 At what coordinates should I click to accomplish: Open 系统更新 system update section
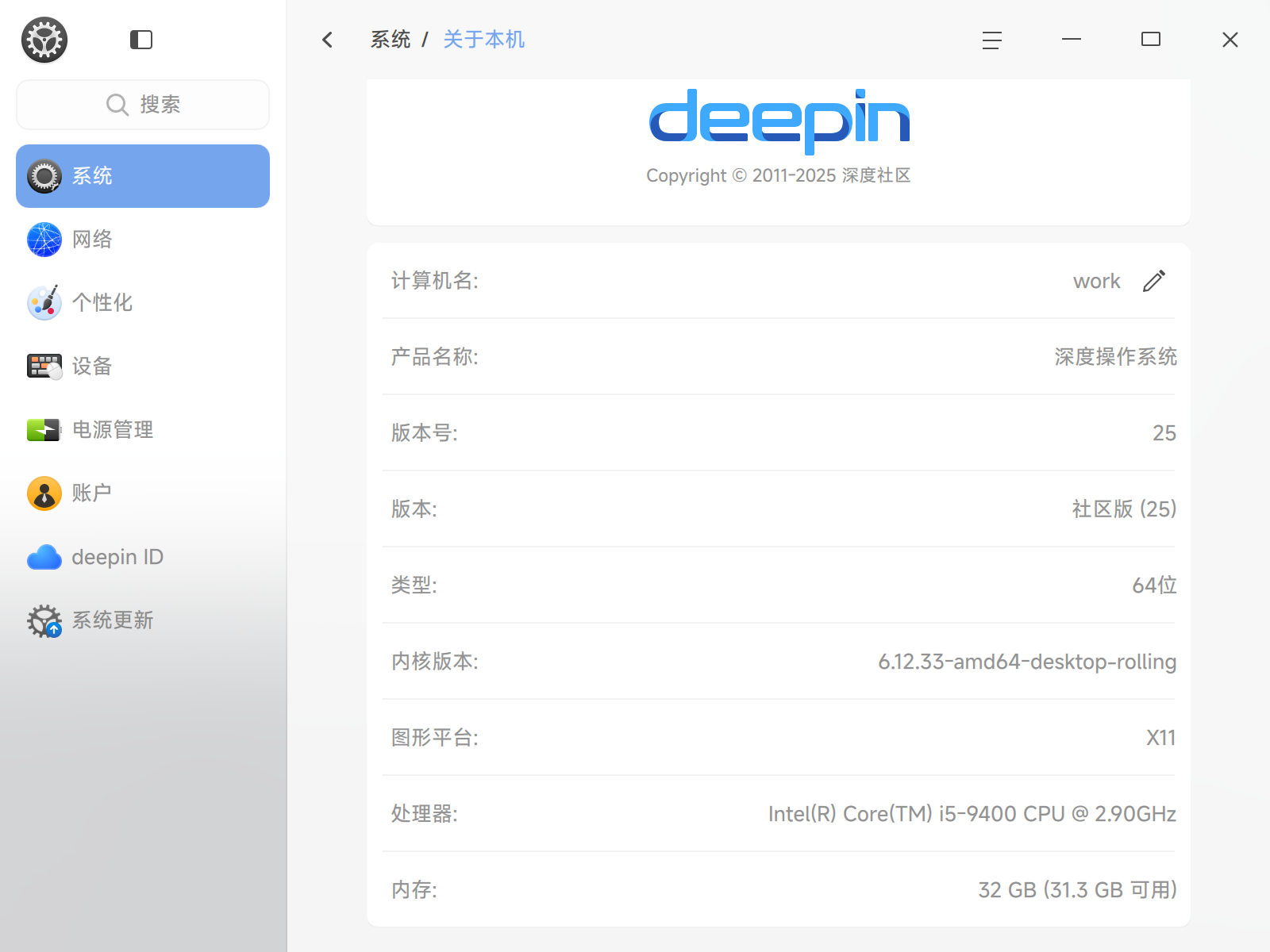[x=143, y=620]
